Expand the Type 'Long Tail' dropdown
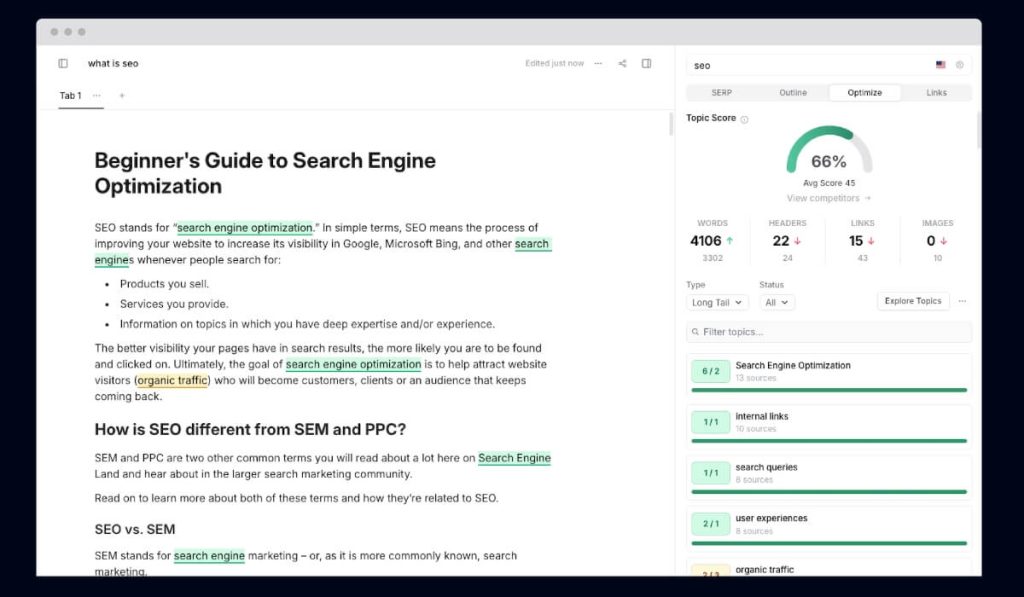This screenshot has height=597, width=1024. (717, 302)
